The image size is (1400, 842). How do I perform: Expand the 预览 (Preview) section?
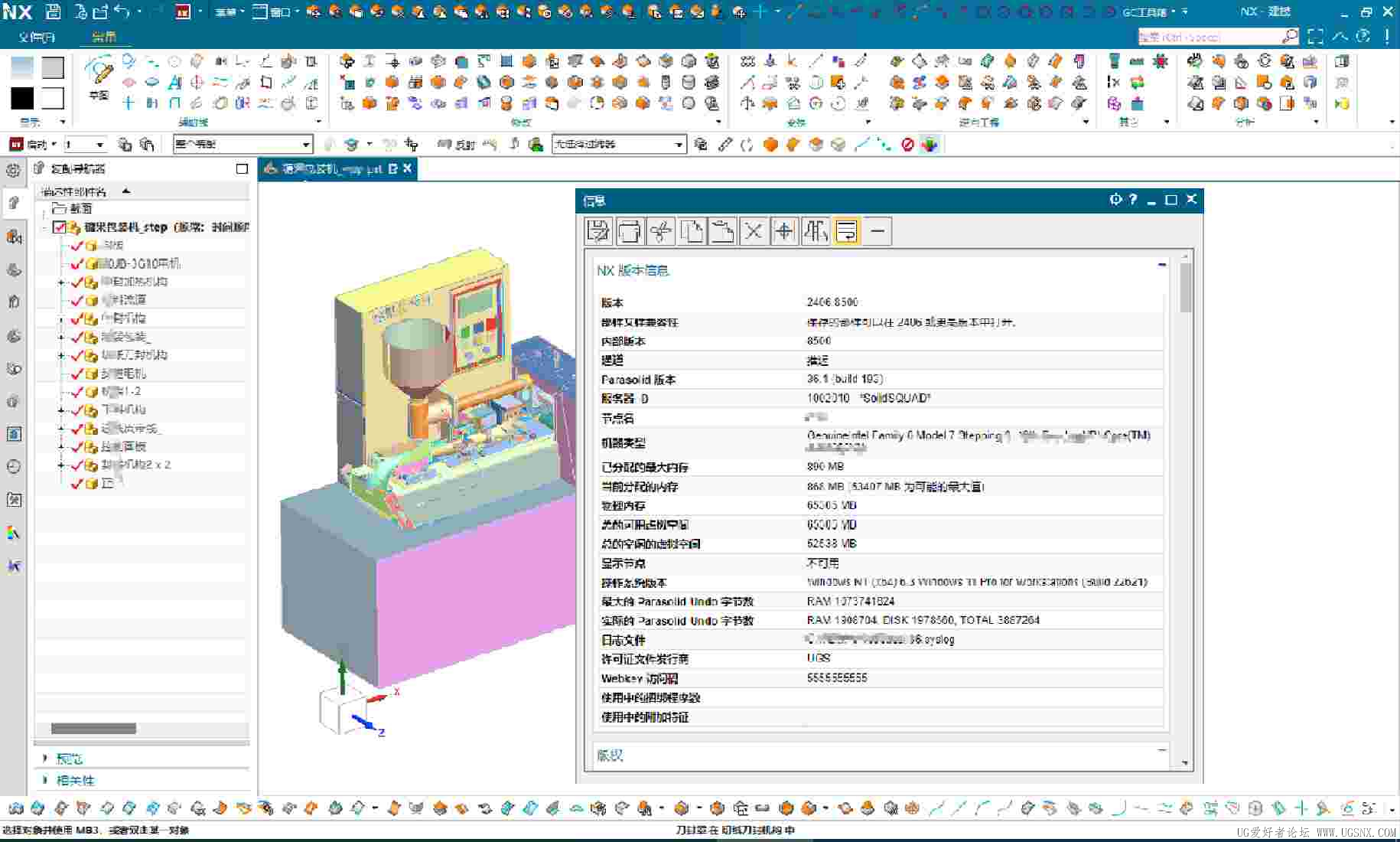click(45, 758)
